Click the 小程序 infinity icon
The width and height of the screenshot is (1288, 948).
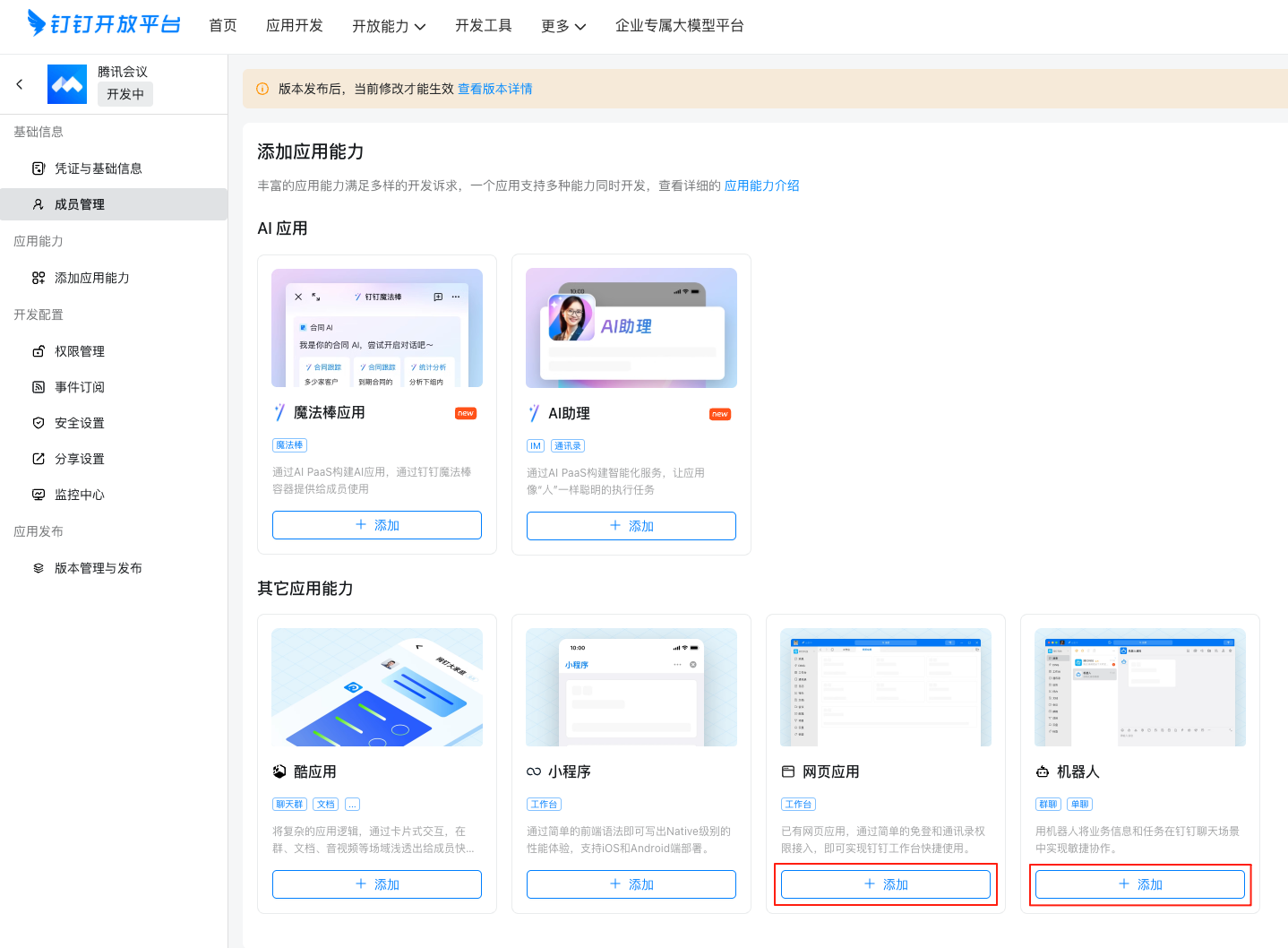coord(534,771)
